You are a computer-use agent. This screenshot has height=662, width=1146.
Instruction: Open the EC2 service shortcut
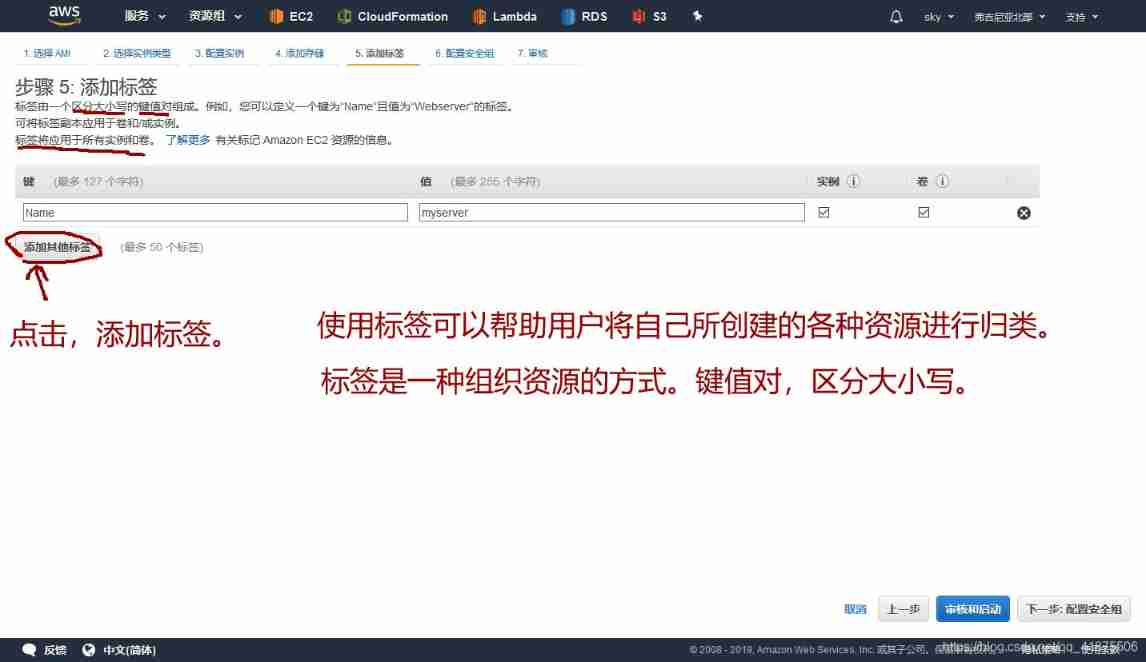[291, 16]
